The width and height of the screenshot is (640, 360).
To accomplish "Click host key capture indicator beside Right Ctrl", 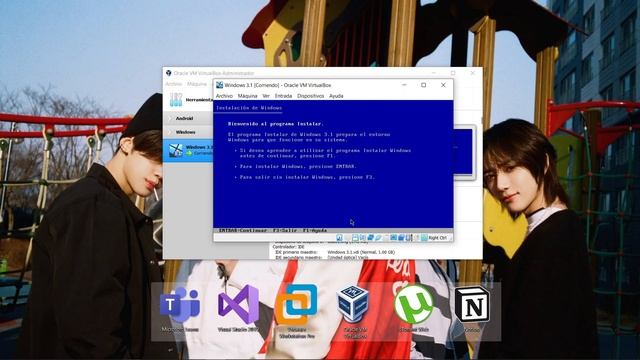I will [424, 238].
